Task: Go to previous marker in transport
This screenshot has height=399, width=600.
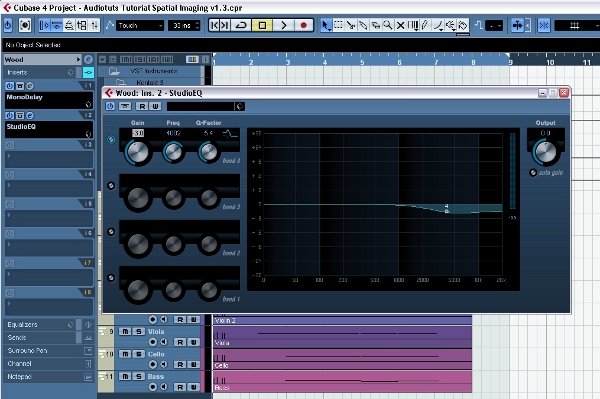Action: pyautogui.click(x=214, y=26)
